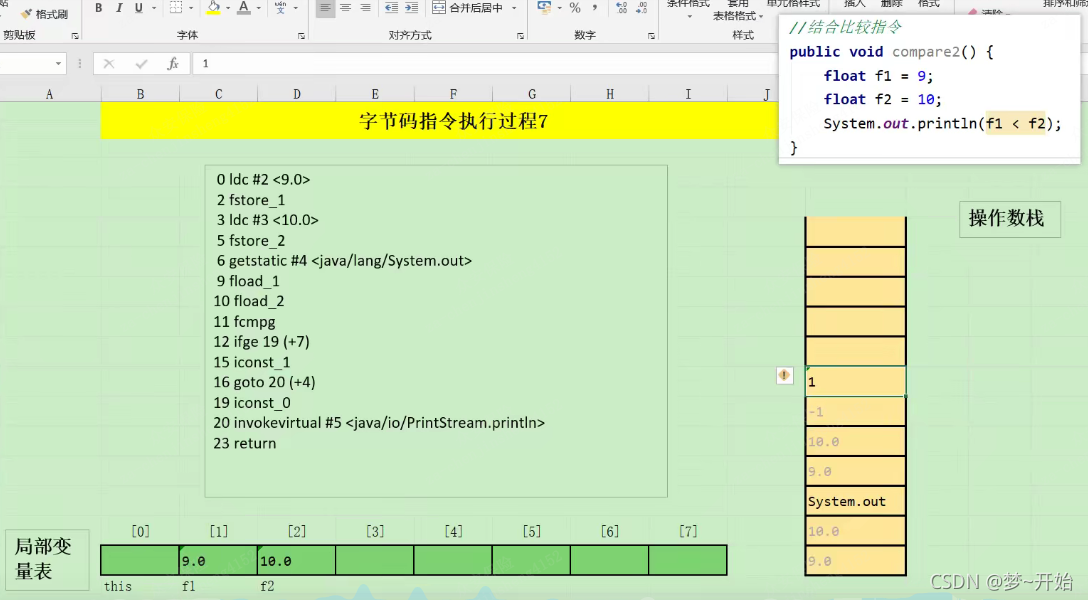Click Merge and Center (合并后居中)
This screenshot has width=1088, height=600.
point(468,8)
